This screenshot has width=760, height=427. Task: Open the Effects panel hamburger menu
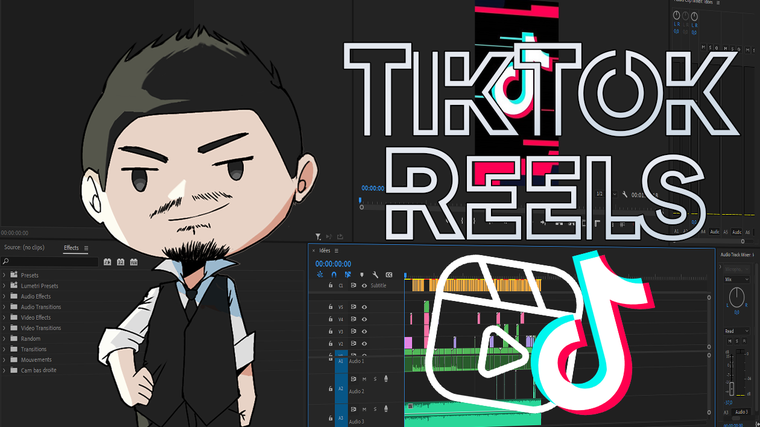pyautogui.click(x=86, y=248)
